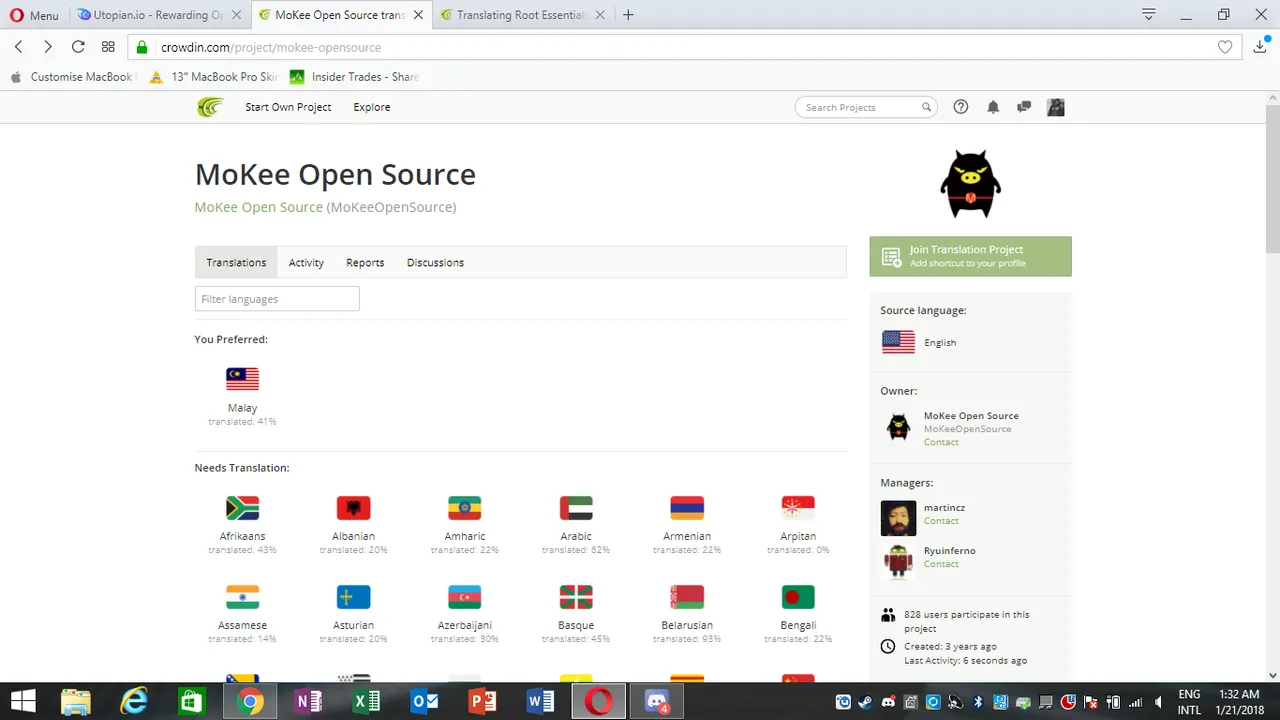Screen dimensions: 1280x720
Task: Open the 13" MacBook Pro Skin bookmark
Action: (213, 77)
